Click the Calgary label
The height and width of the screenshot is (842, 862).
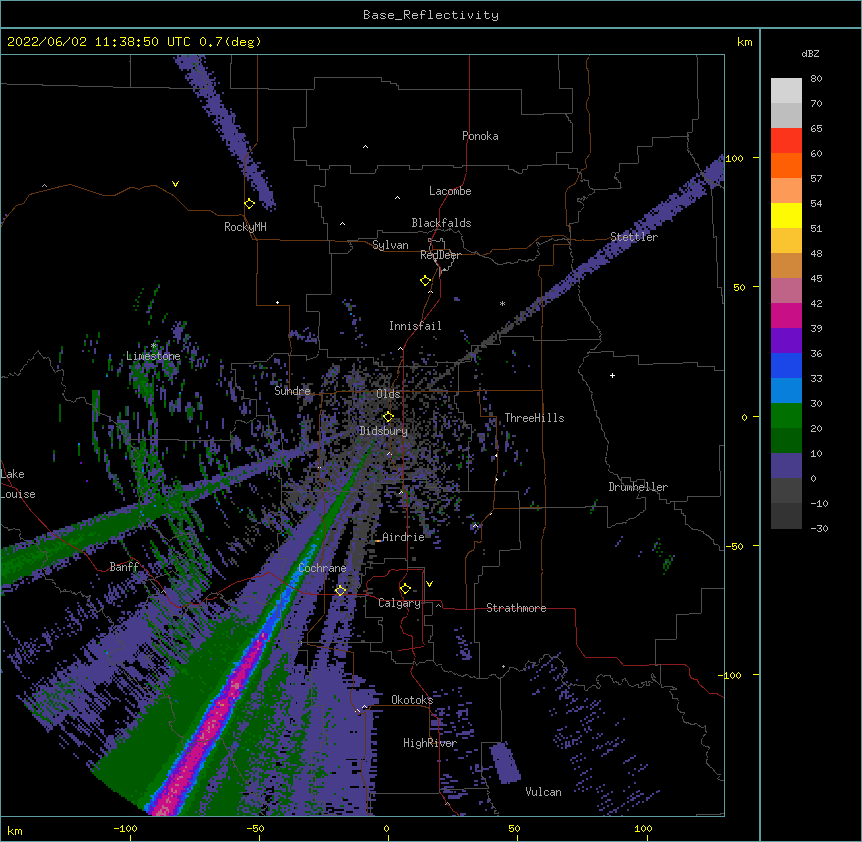point(399,603)
